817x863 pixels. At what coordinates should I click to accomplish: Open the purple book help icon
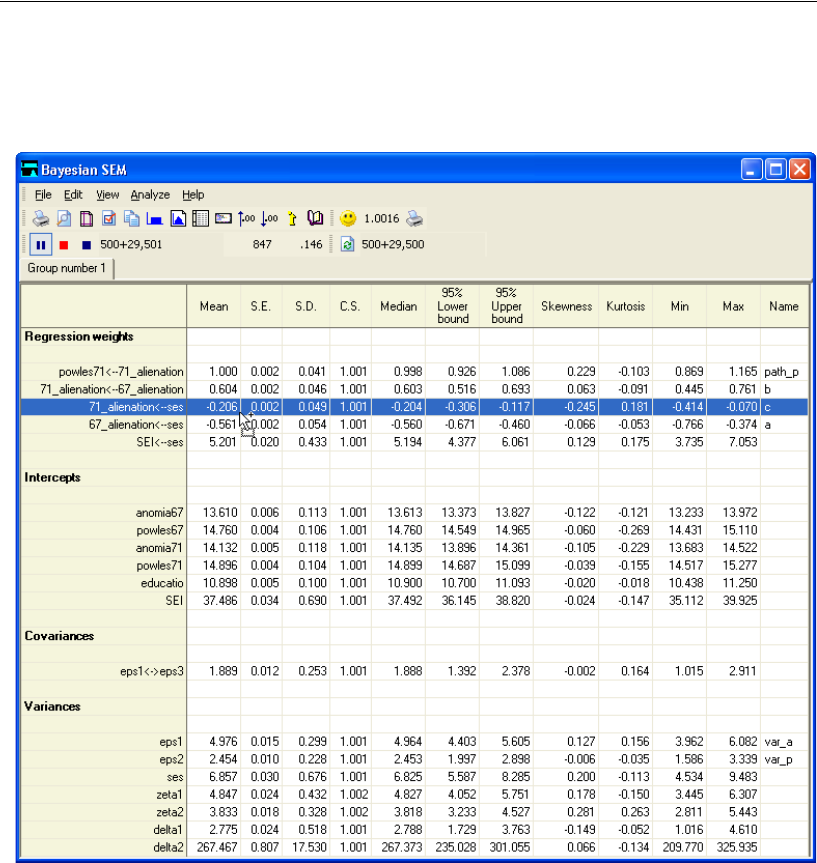(x=315, y=218)
